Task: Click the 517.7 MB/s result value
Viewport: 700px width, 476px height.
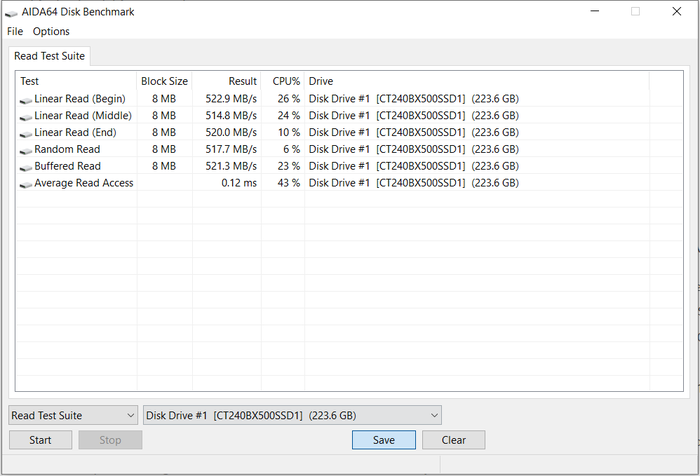Action: coord(231,149)
